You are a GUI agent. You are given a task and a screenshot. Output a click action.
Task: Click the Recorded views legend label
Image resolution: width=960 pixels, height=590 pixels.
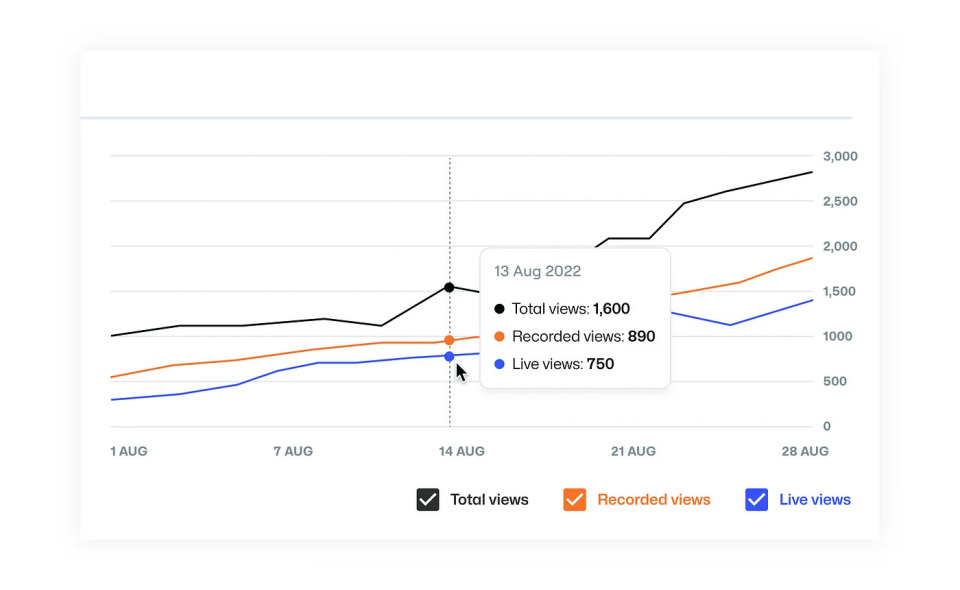click(654, 500)
